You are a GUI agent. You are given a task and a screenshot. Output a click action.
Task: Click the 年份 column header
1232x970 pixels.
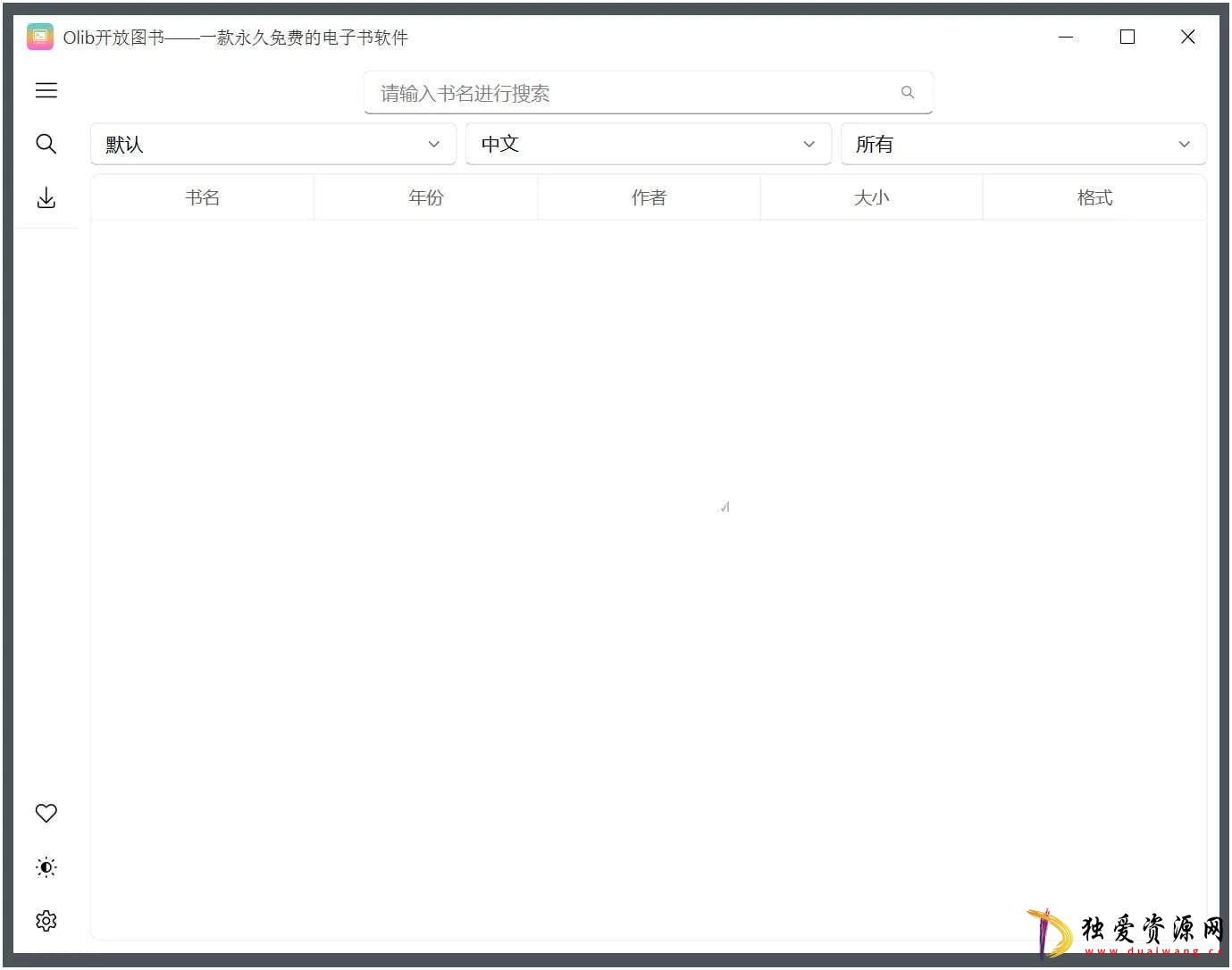click(426, 197)
